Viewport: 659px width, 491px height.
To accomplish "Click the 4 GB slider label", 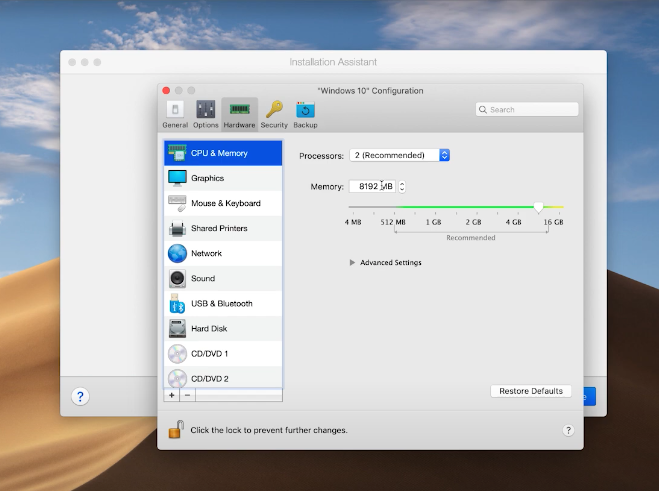I will click(513, 222).
